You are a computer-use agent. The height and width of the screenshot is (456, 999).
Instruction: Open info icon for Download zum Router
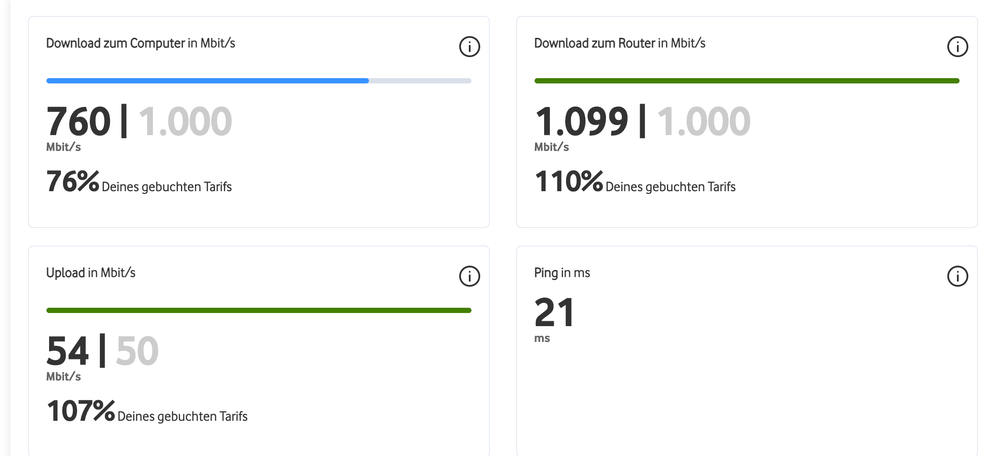coord(957,47)
